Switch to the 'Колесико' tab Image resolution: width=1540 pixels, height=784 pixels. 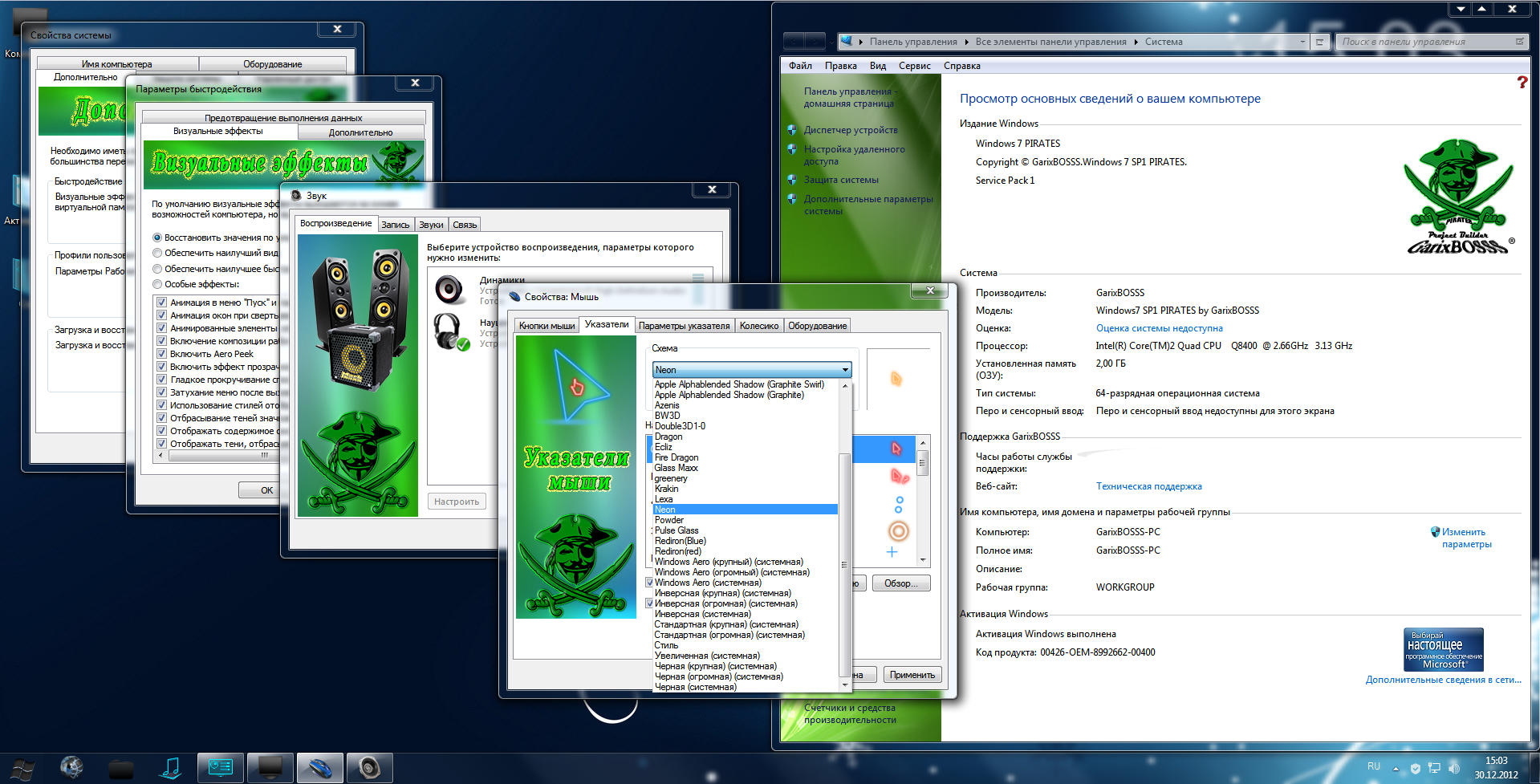758,326
